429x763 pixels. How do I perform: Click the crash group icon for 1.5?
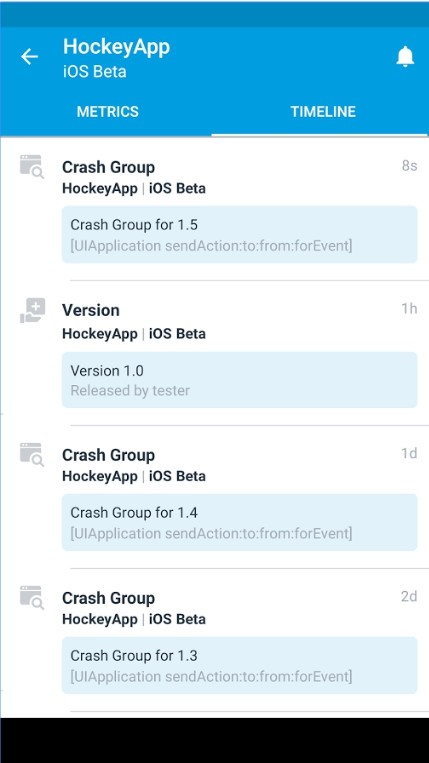[x=32, y=167]
